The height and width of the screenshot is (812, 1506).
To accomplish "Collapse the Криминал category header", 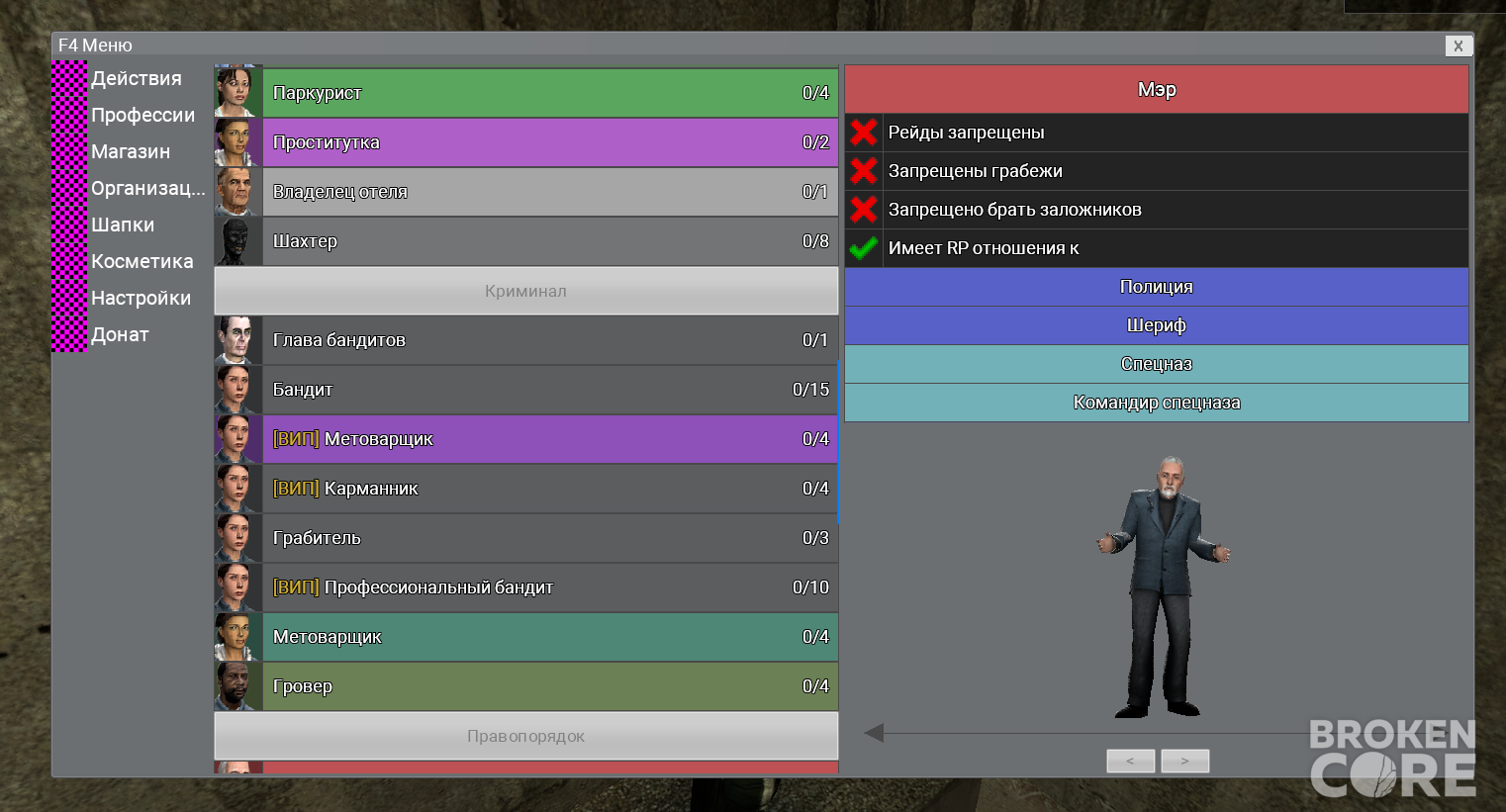I will 526,291.
